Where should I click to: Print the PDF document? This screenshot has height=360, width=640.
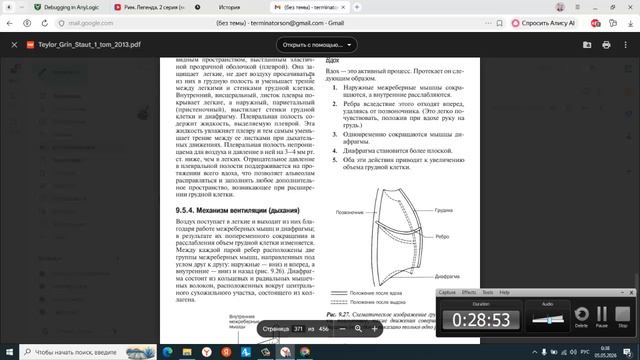pyautogui.click(x=606, y=45)
